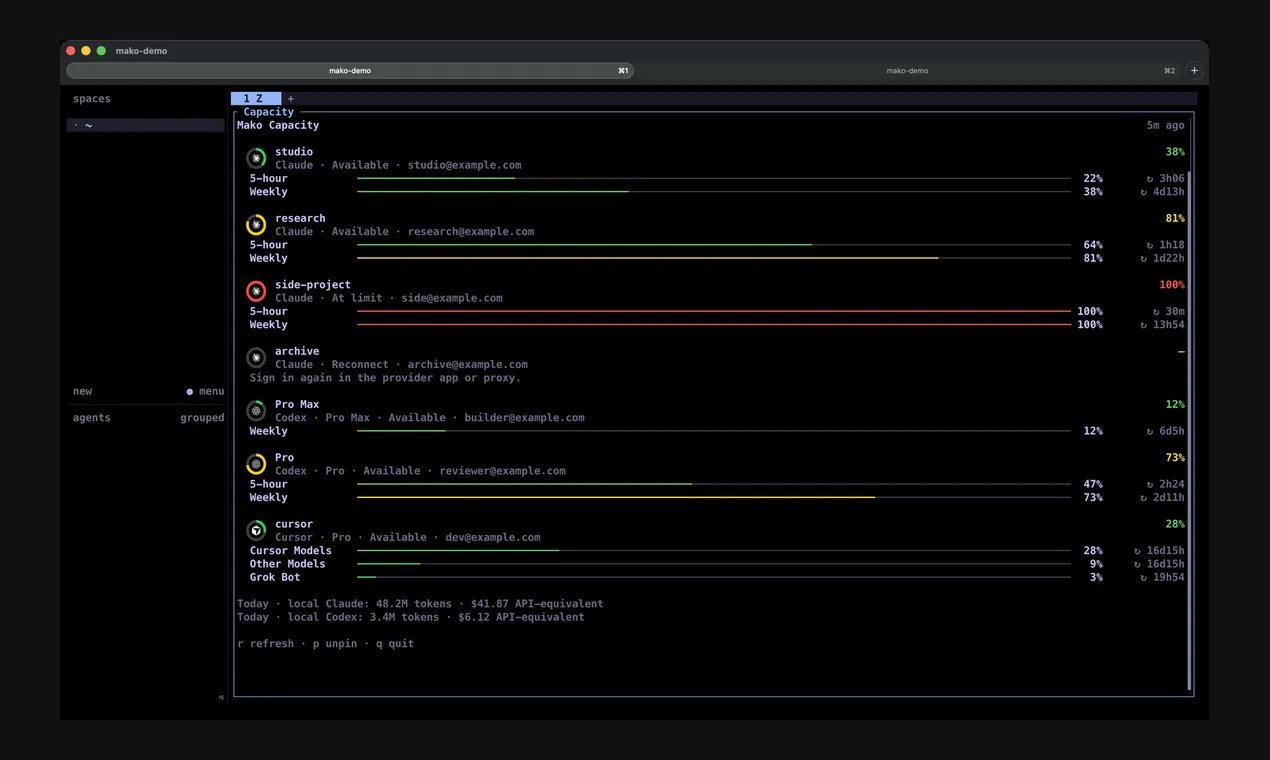
Task: Add a new window tab with the plus button
Action: (1194, 71)
